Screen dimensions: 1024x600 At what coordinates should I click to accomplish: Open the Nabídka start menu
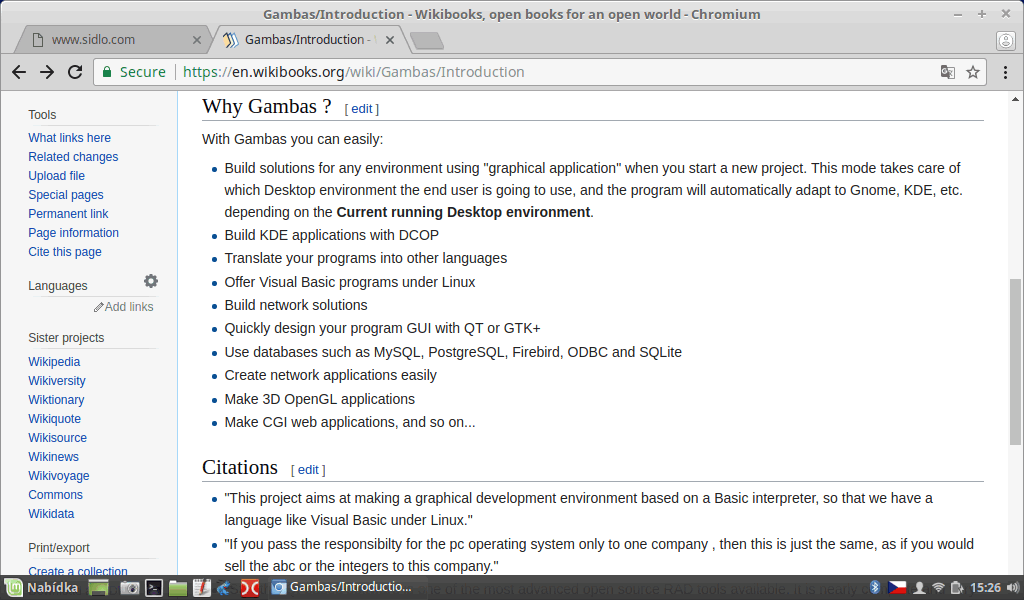pos(42,588)
